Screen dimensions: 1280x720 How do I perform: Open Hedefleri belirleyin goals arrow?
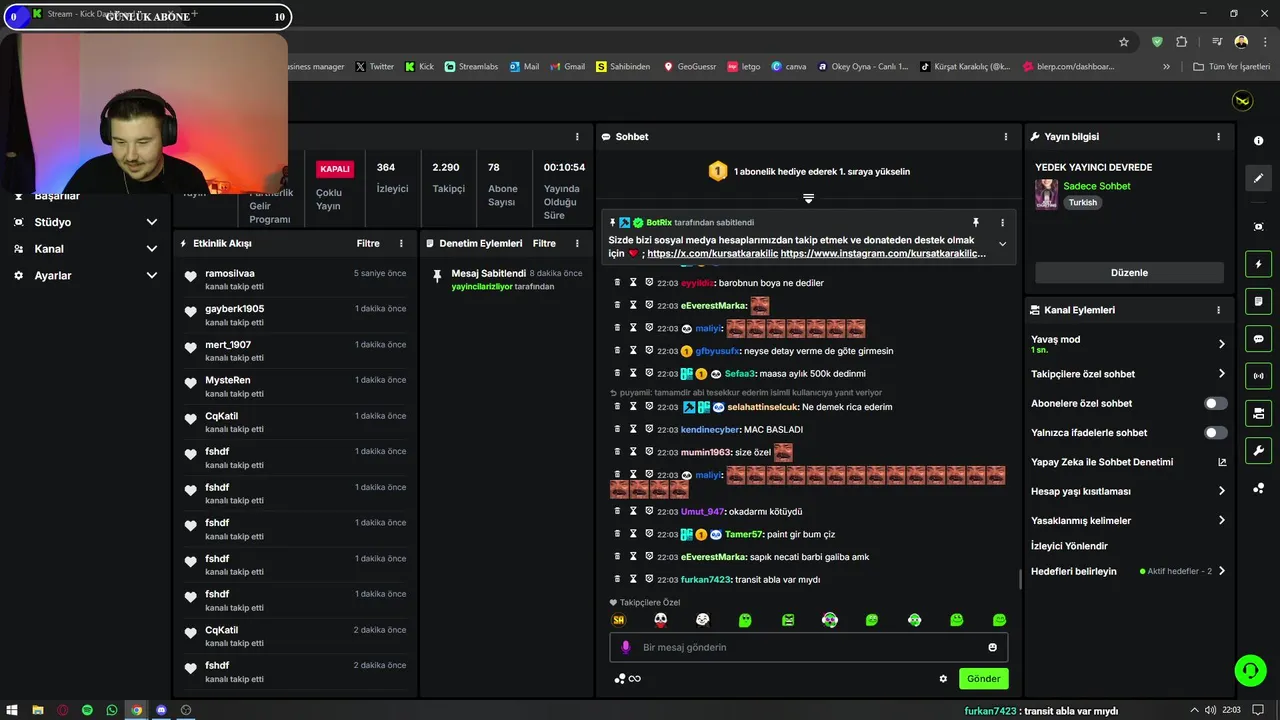coord(1221,571)
